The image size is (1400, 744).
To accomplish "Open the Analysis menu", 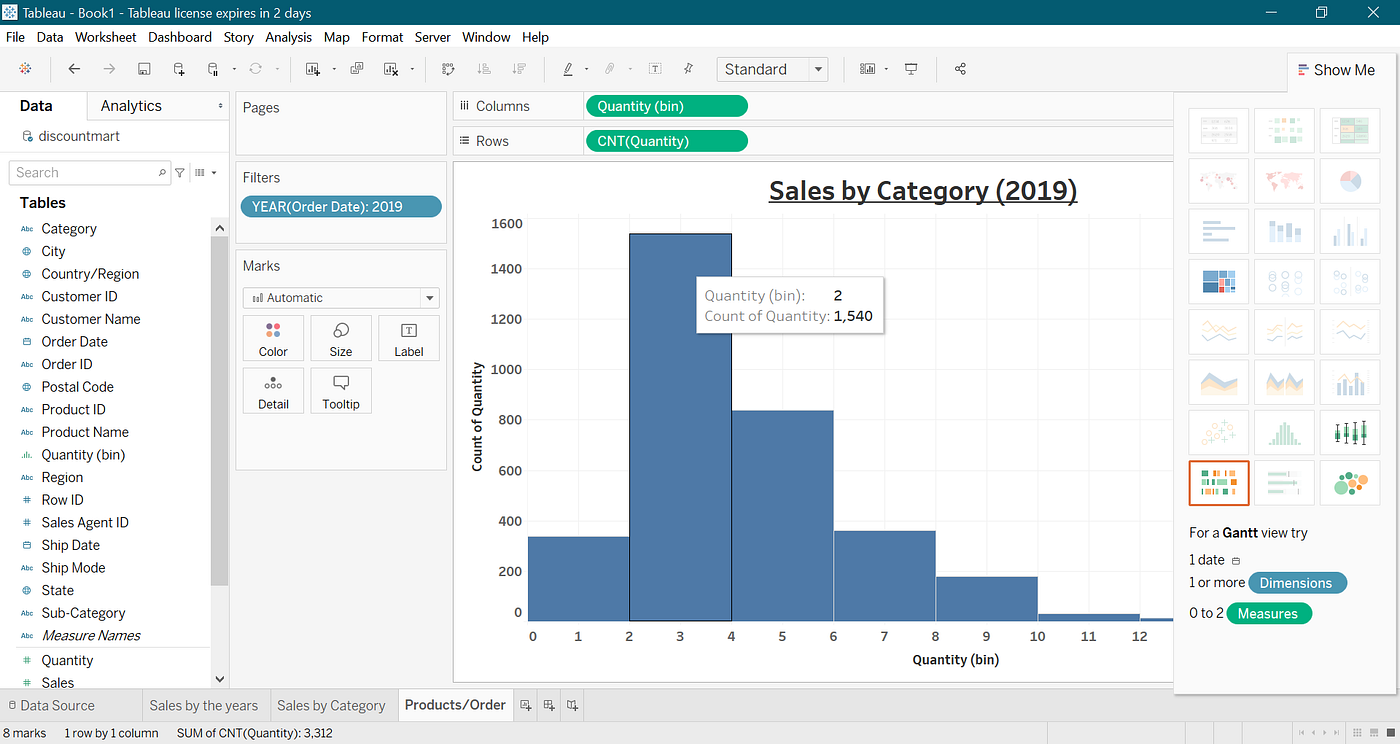I will (288, 37).
